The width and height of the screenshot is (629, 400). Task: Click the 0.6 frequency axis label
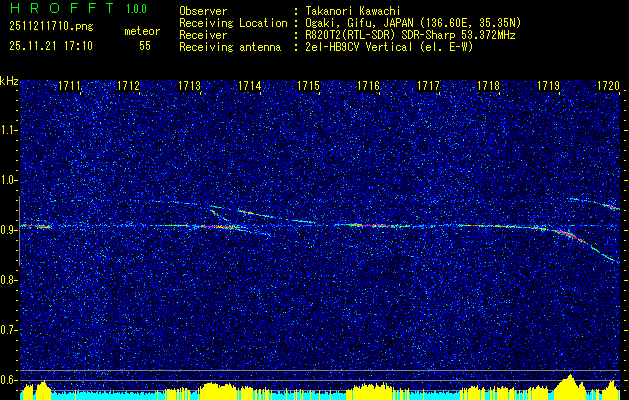8,380
